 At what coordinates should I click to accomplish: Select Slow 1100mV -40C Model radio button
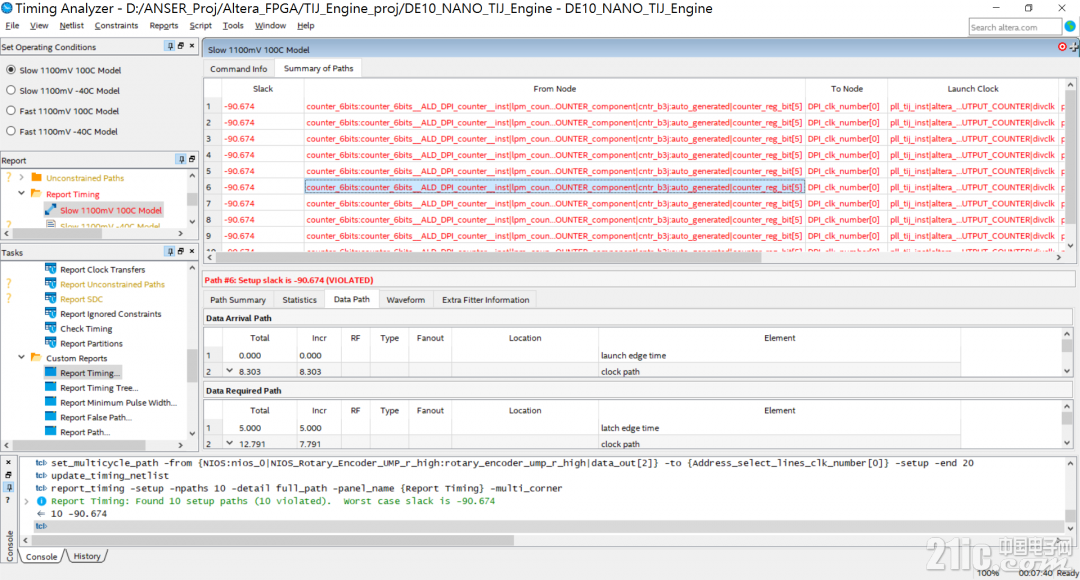tap(11, 90)
